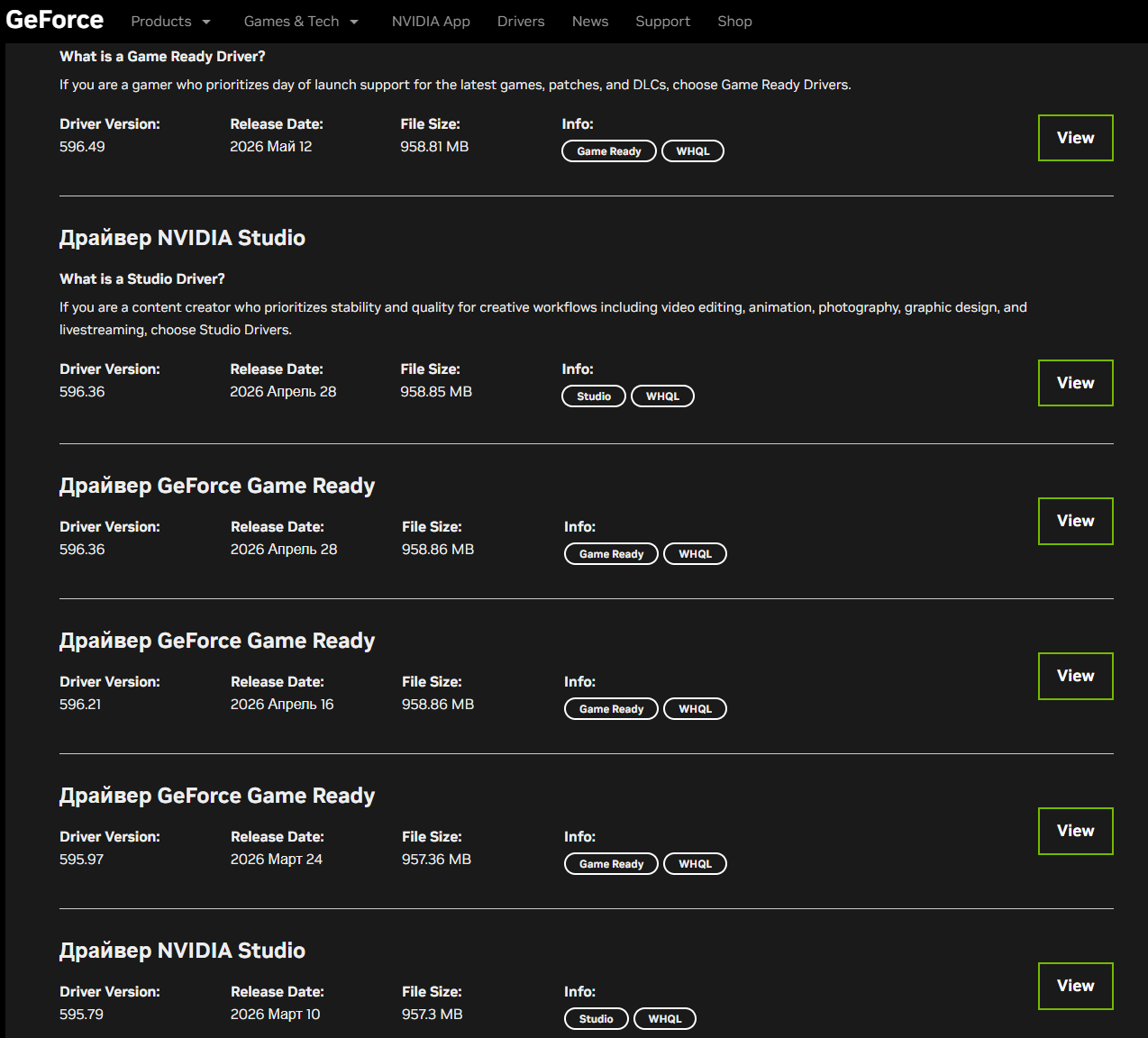Click release date 2026 Май 12
Image resolution: width=1148 pixels, height=1038 pixels.
click(271, 146)
